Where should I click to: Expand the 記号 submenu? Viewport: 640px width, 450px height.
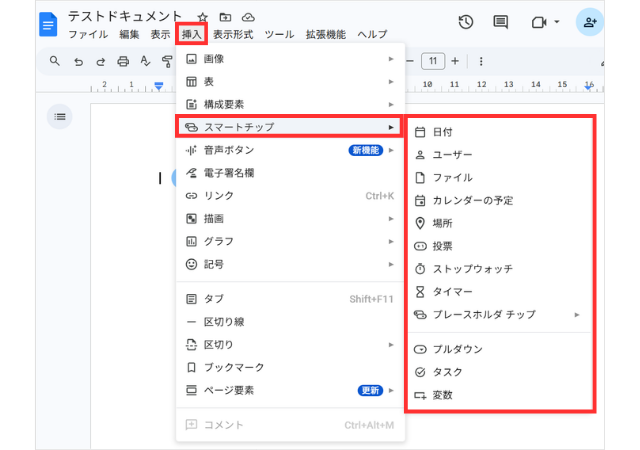(x=290, y=265)
